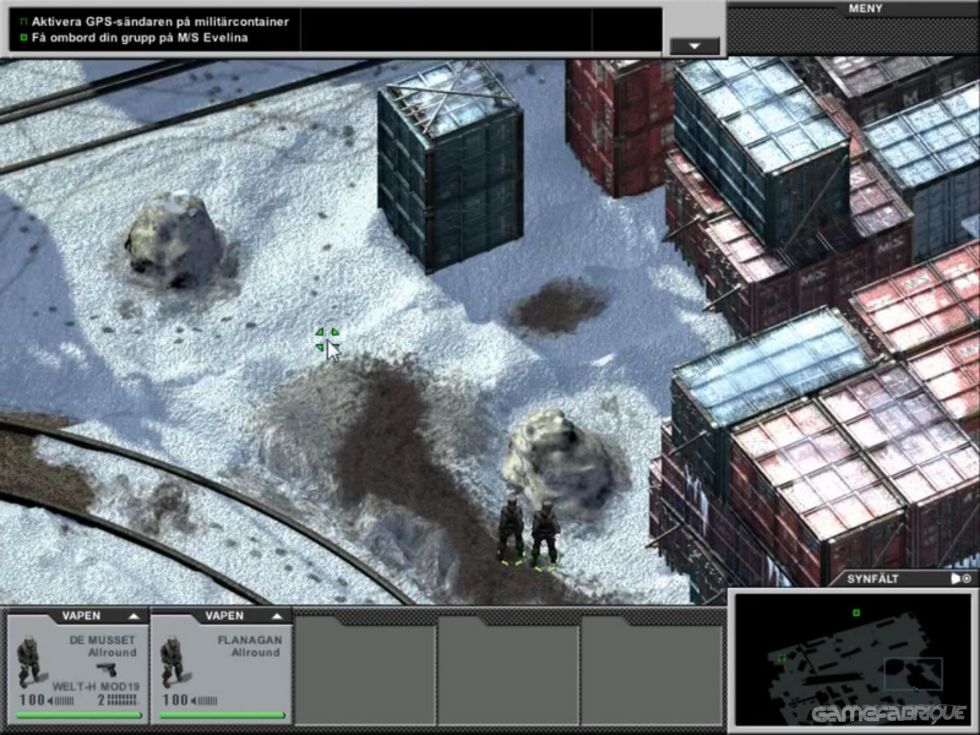Open Flanagan's VAPEN tab
Viewport: 980px width, 735px height.
coord(224,616)
